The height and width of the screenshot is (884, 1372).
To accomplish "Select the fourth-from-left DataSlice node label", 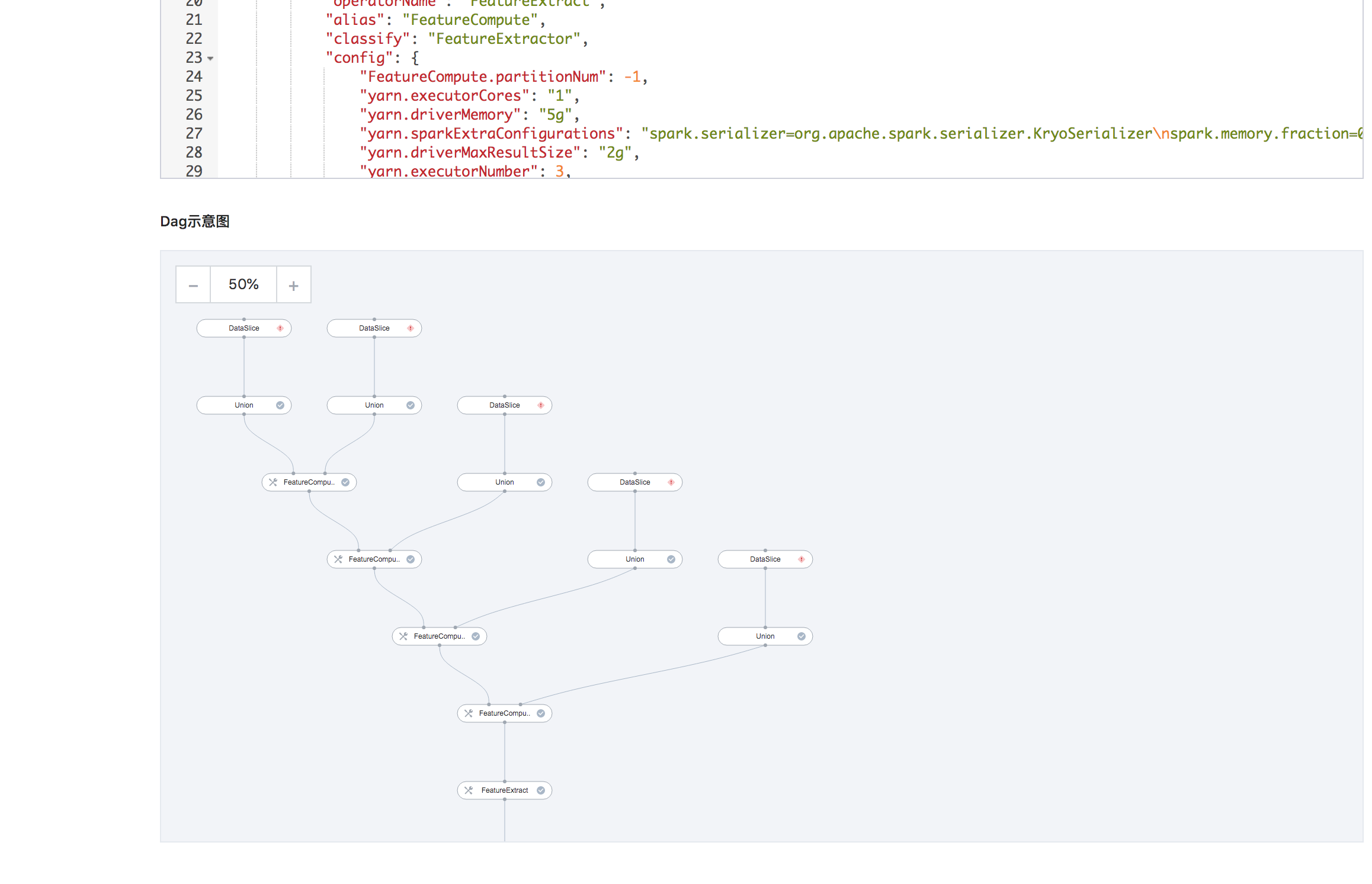I will (635, 482).
